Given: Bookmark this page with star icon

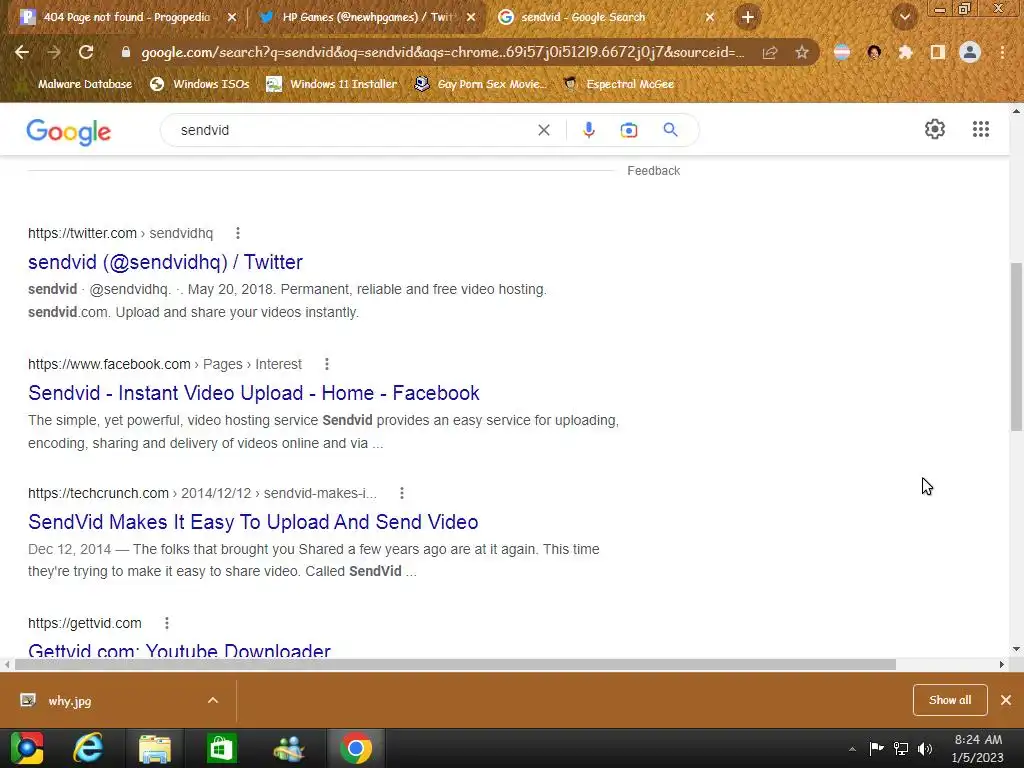Looking at the screenshot, I should (802, 52).
